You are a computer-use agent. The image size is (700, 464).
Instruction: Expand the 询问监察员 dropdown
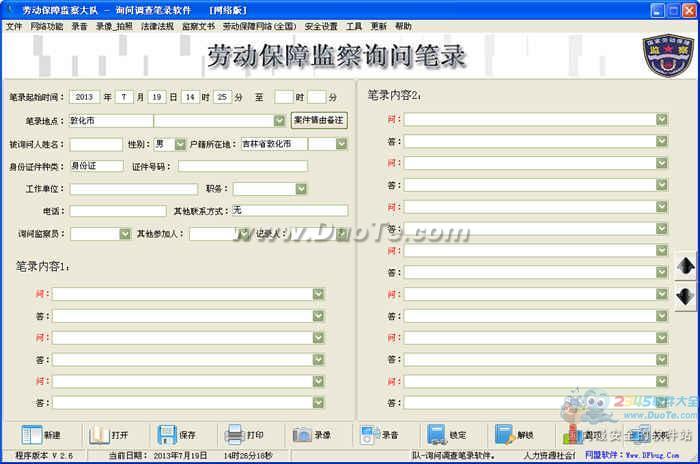[124, 233]
